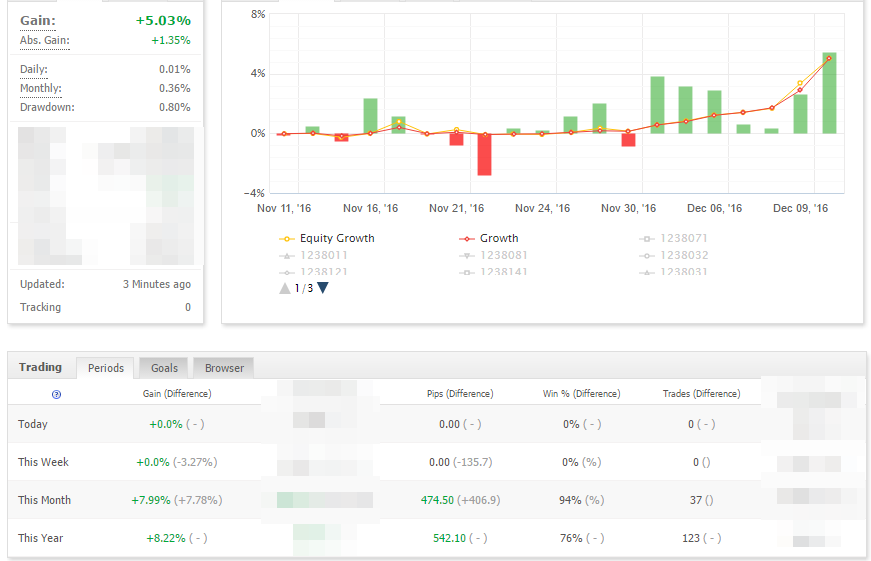Switch to the Periods tab
The height and width of the screenshot is (561, 871).
click(x=106, y=368)
